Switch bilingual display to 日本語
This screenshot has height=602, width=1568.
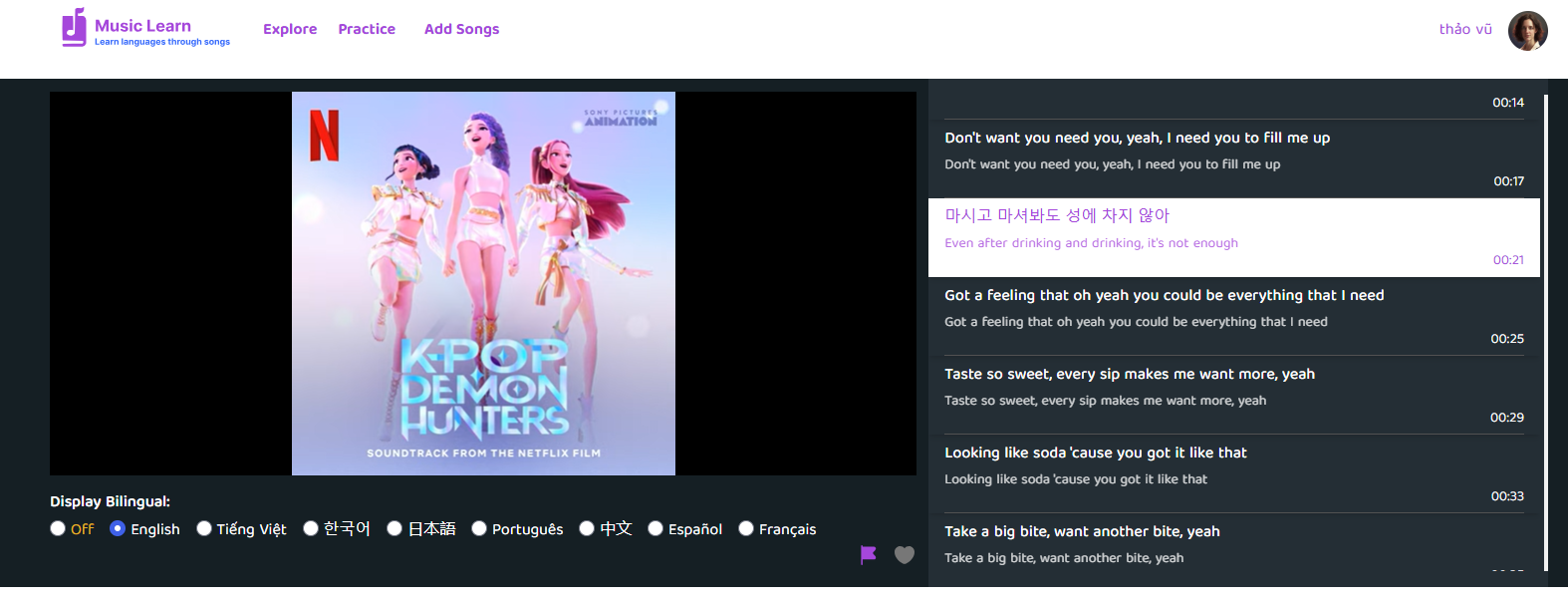tap(394, 528)
